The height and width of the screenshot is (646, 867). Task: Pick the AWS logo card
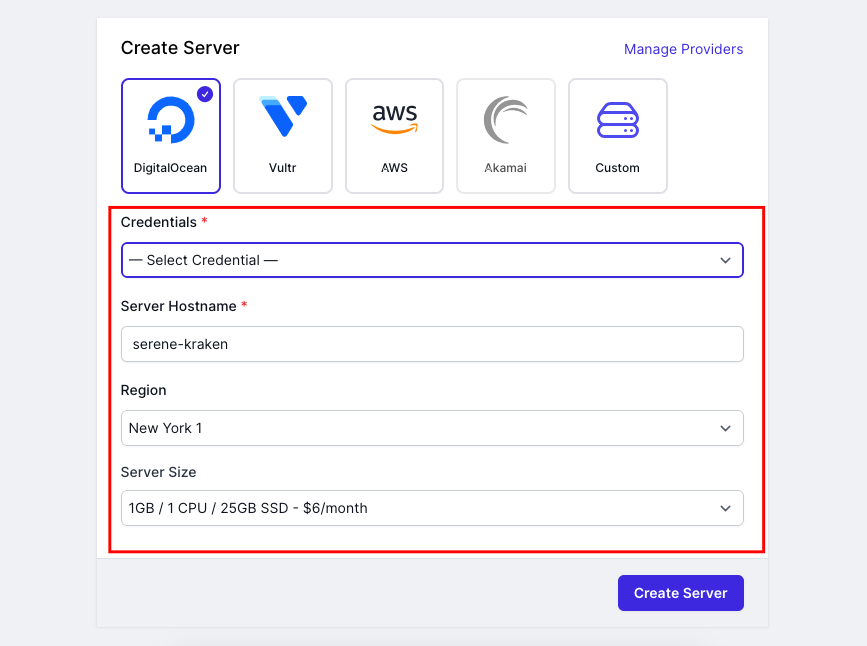click(394, 136)
